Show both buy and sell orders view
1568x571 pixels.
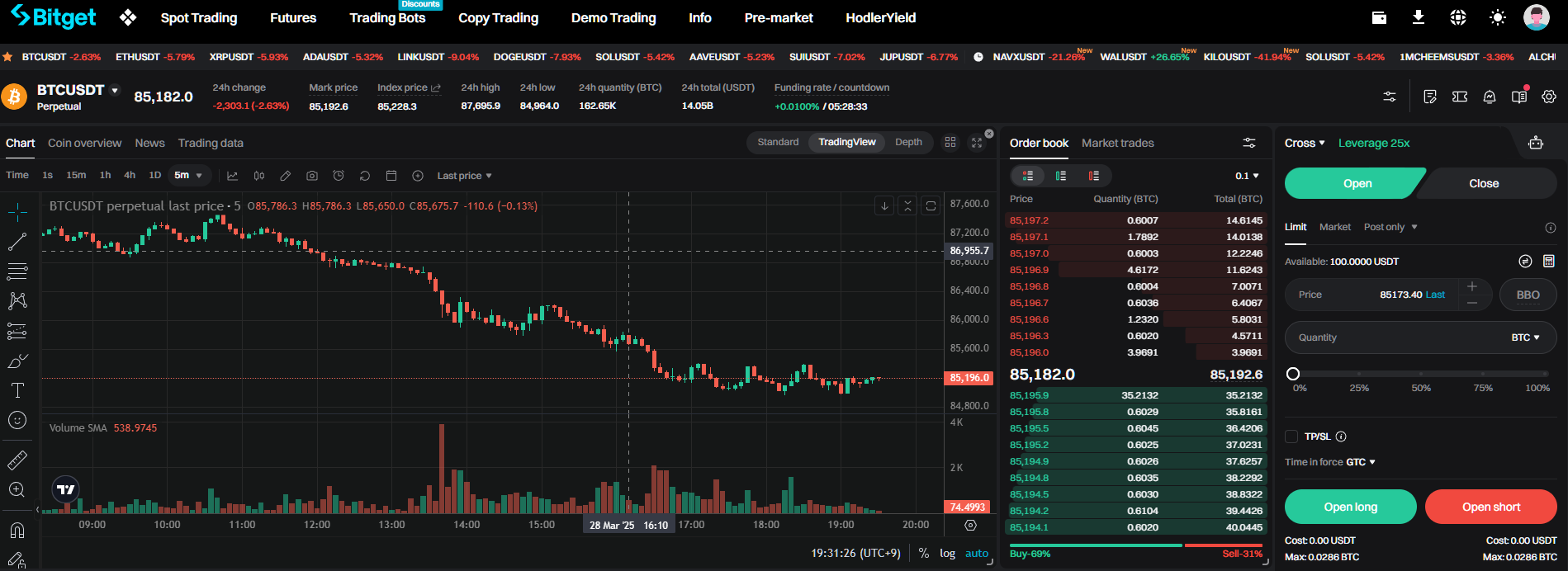tap(1028, 176)
